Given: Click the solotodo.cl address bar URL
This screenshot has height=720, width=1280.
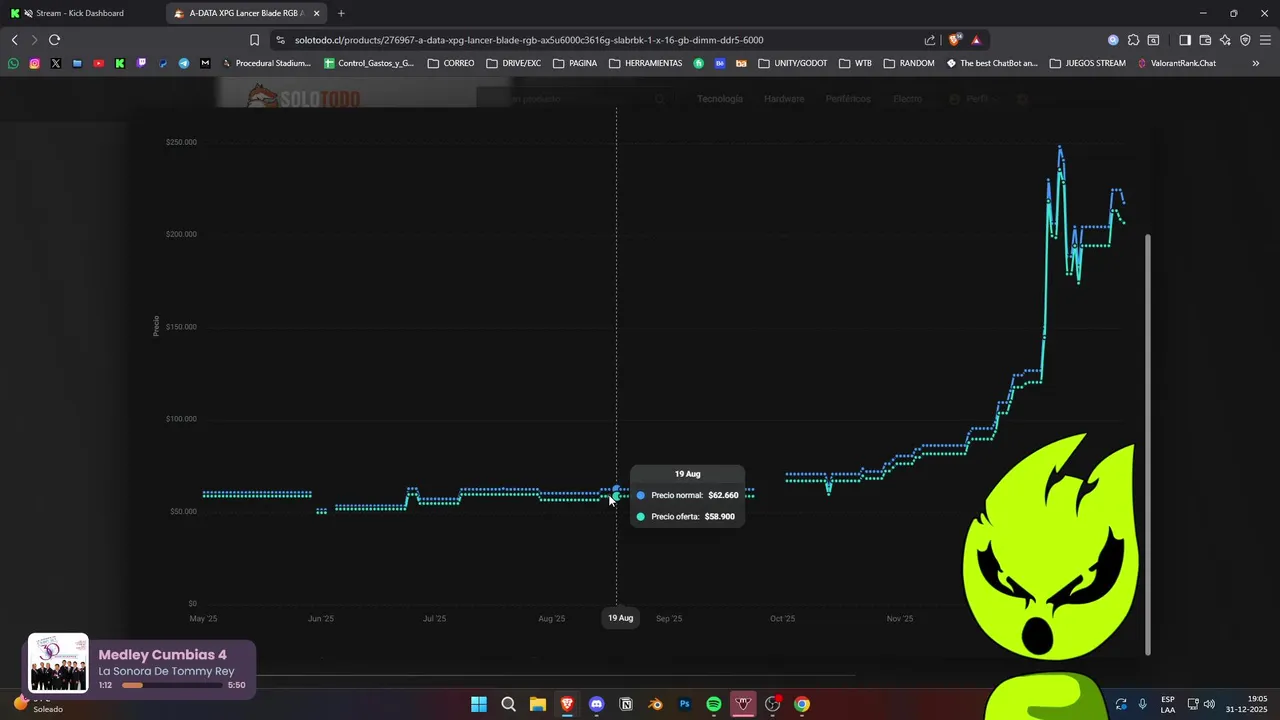Looking at the screenshot, I should (529, 40).
